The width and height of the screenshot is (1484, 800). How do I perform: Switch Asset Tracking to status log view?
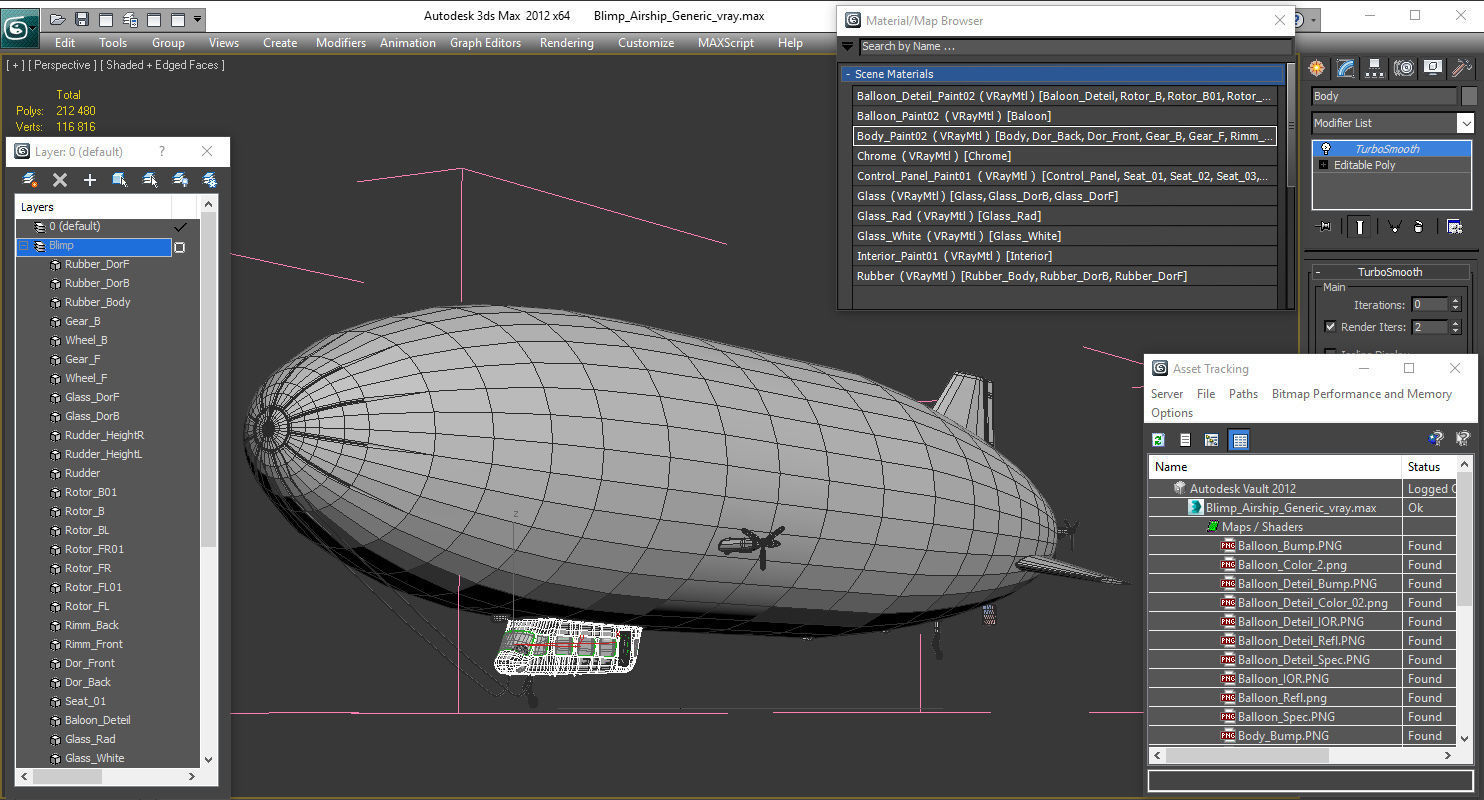tap(1185, 440)
